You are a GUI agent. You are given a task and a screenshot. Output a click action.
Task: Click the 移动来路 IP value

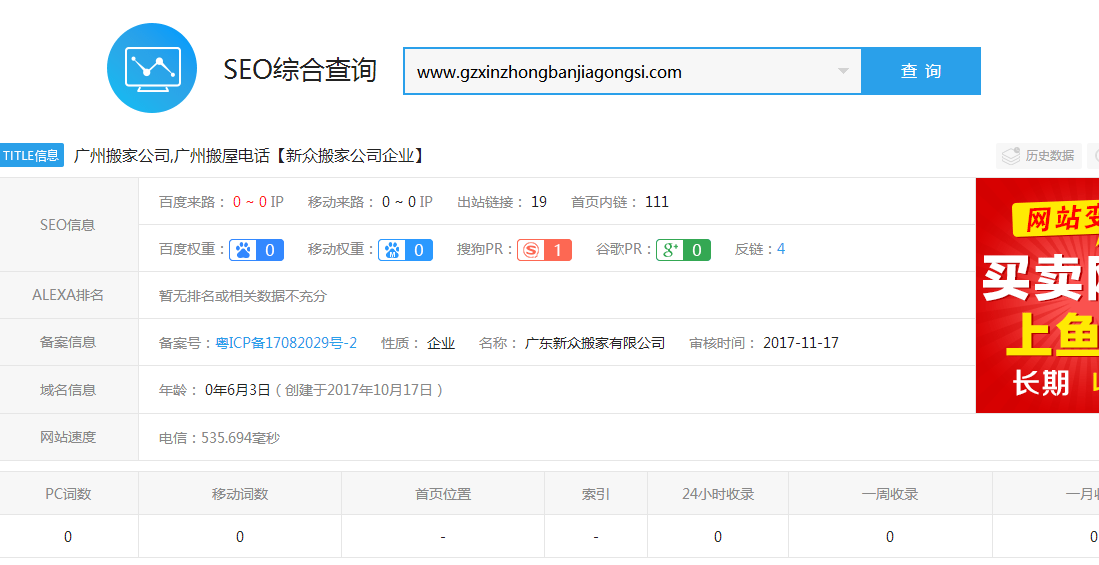tap(407, 202)
